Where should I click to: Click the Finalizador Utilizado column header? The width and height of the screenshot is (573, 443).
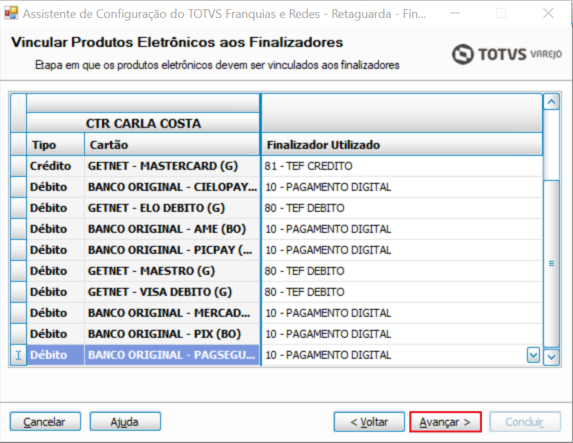click(x=402, y=145)
